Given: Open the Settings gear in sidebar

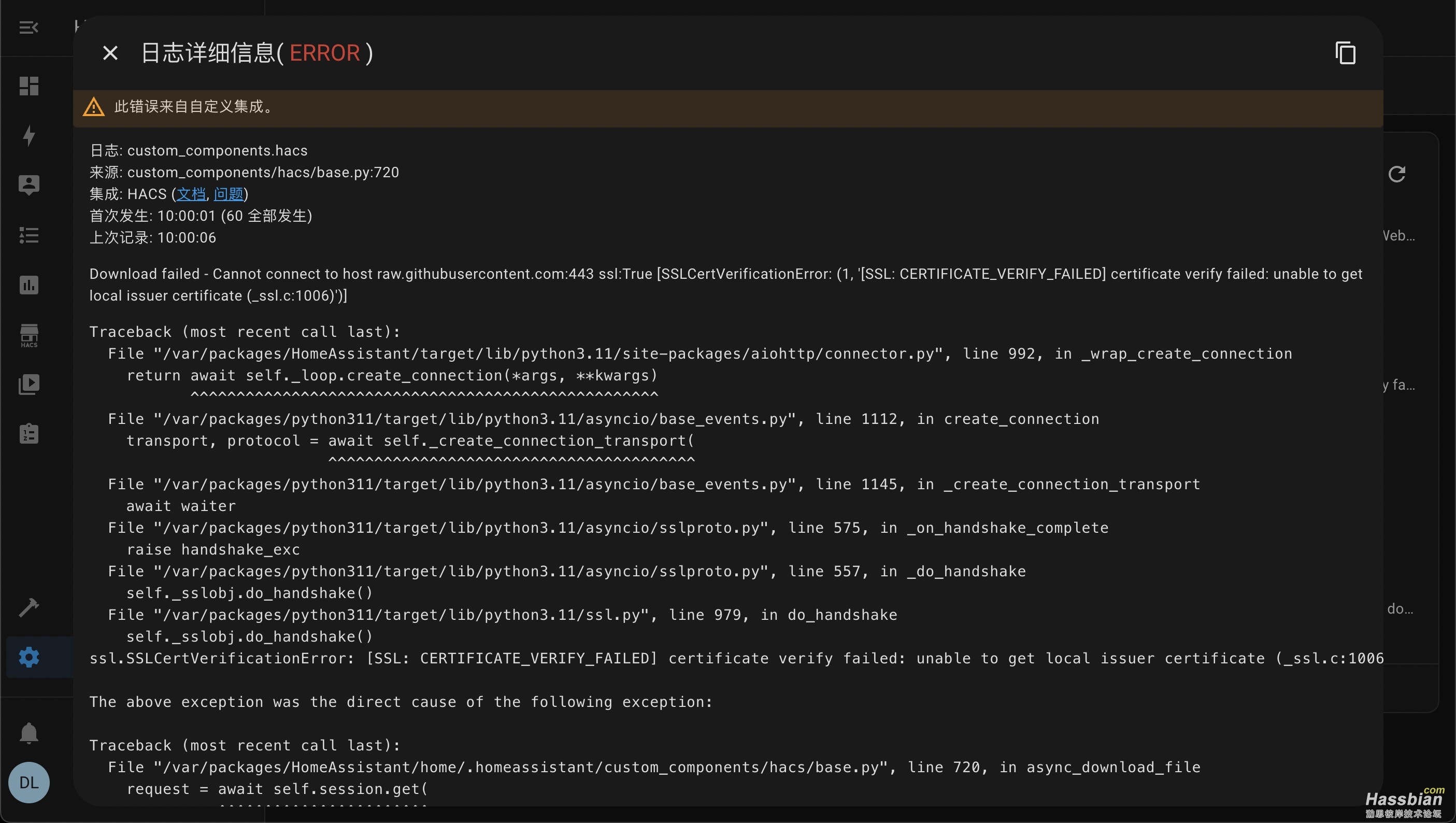Looking at the screenshot, I should pos(29,657).
